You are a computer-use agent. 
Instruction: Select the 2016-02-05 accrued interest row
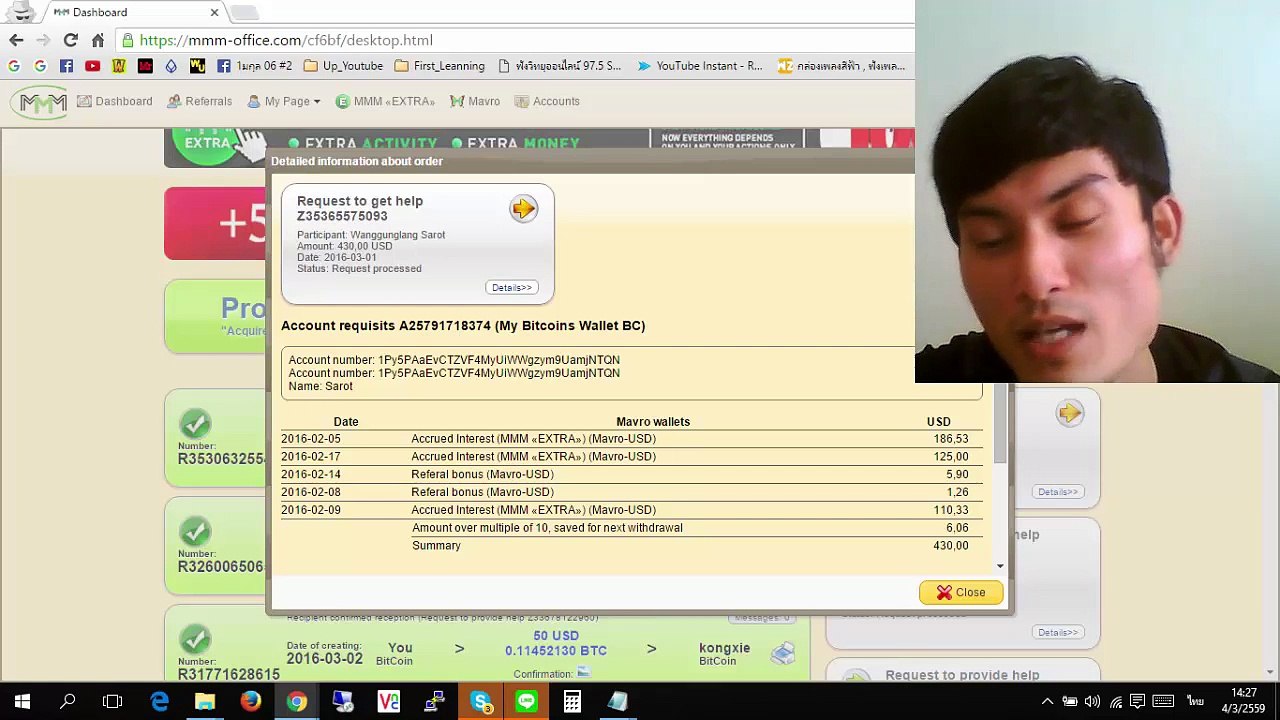point(631,439)
